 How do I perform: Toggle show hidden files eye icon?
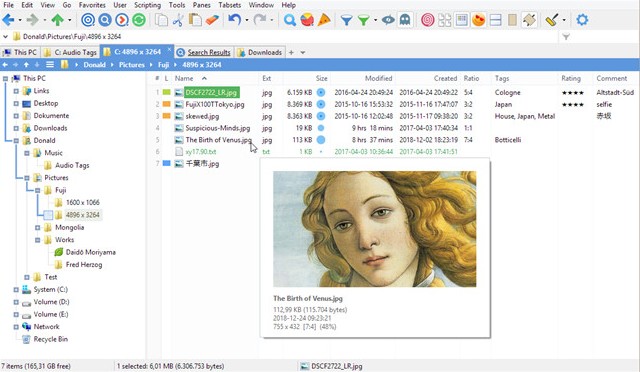[x=388, y=20]
